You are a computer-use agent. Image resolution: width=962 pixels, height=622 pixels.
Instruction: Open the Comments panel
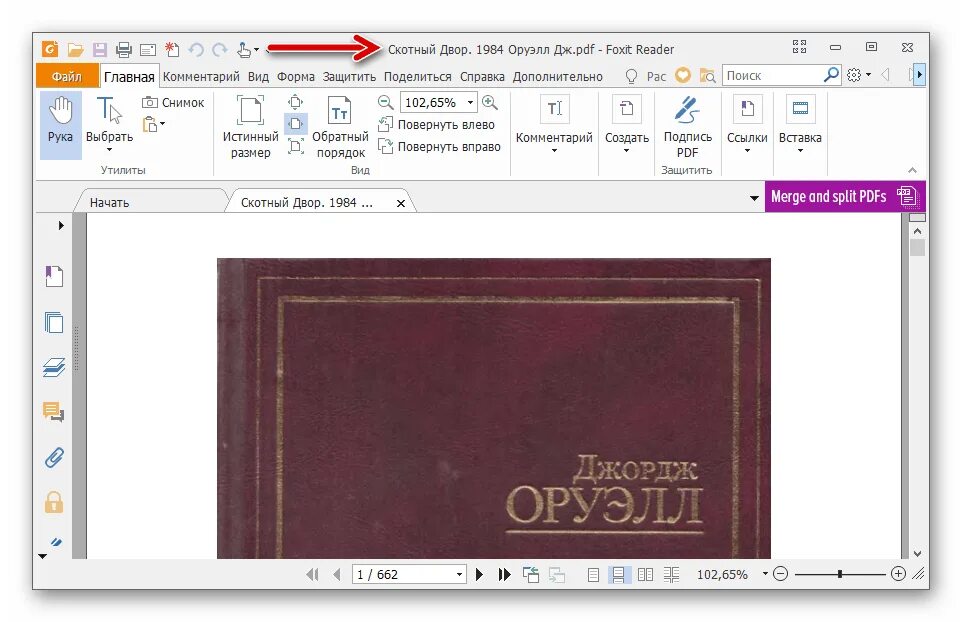click(54, 412)
